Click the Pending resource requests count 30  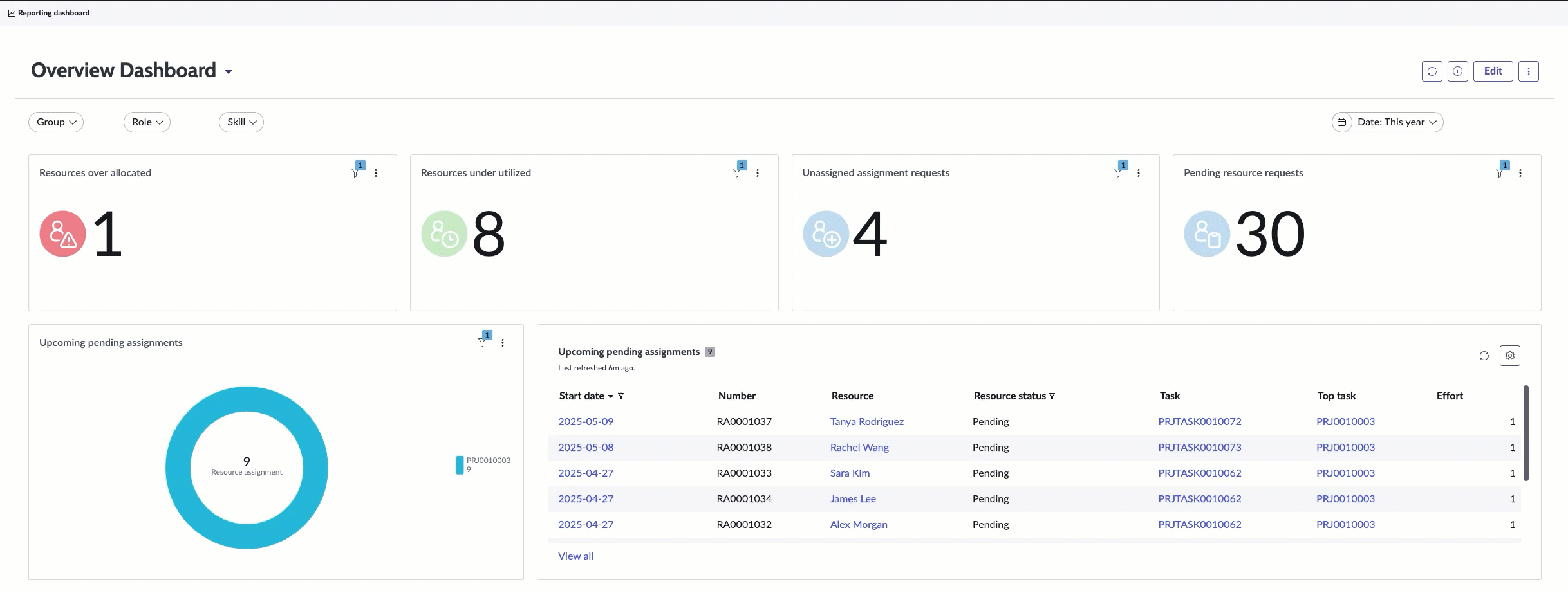1270,234
